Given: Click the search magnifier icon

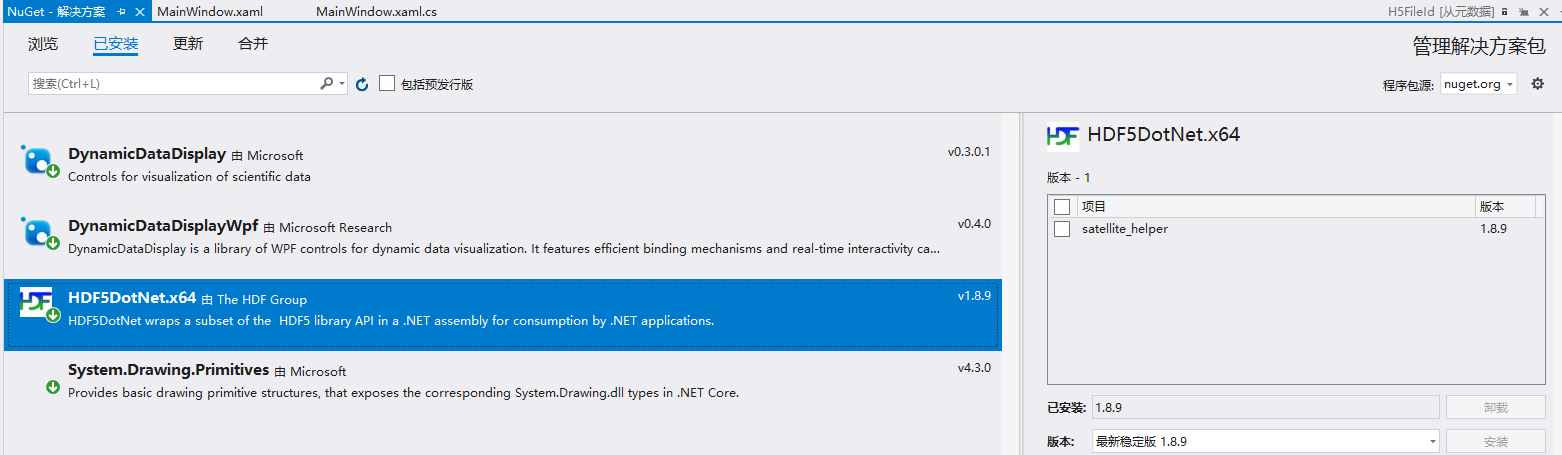Looking at the screenshot, I should click(x=326, y=84).
